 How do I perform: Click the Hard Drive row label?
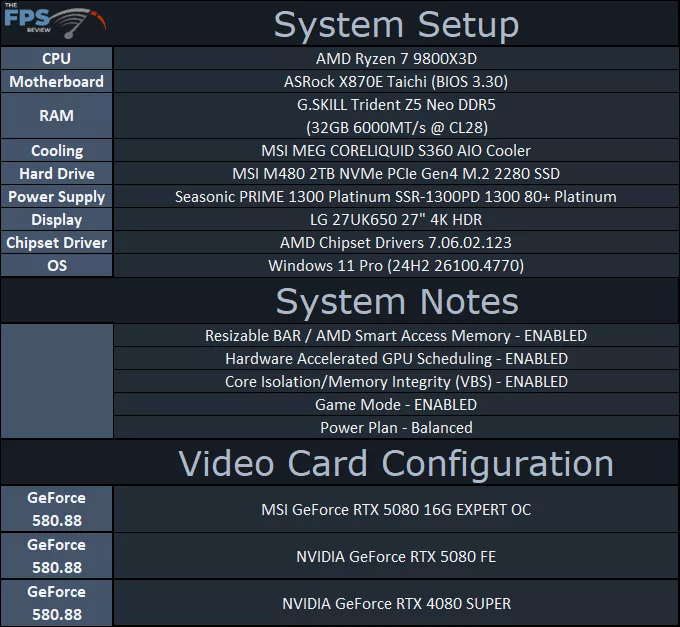[x=56, y=173]
